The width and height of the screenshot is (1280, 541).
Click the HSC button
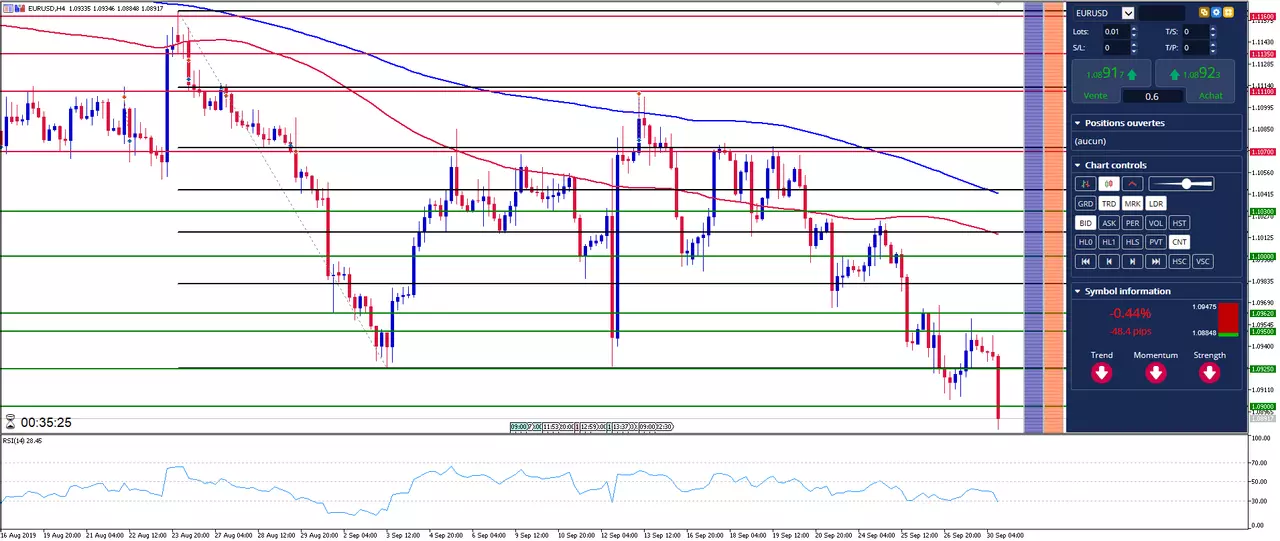[1179, 261]
